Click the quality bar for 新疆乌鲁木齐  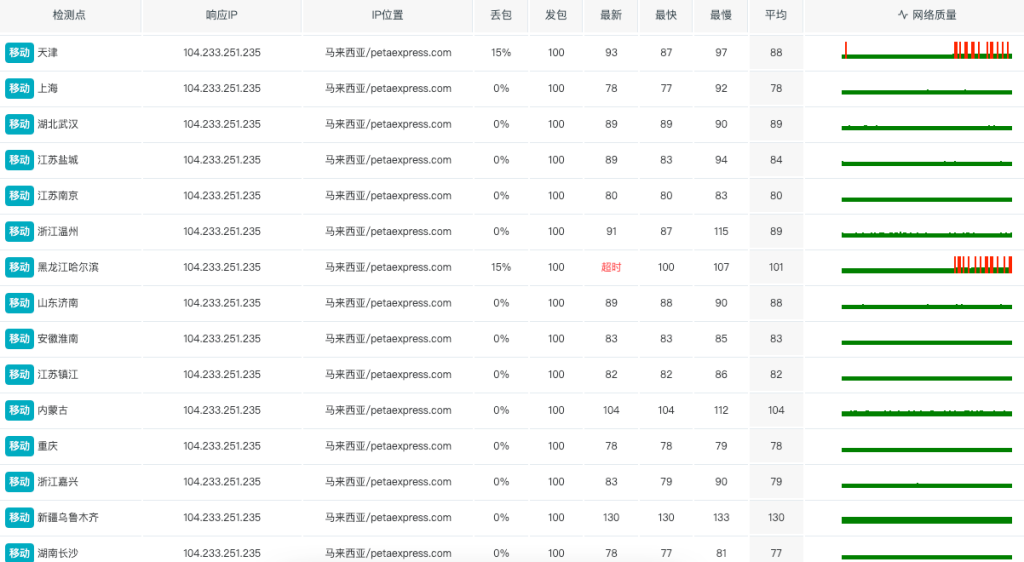(927, 519)
